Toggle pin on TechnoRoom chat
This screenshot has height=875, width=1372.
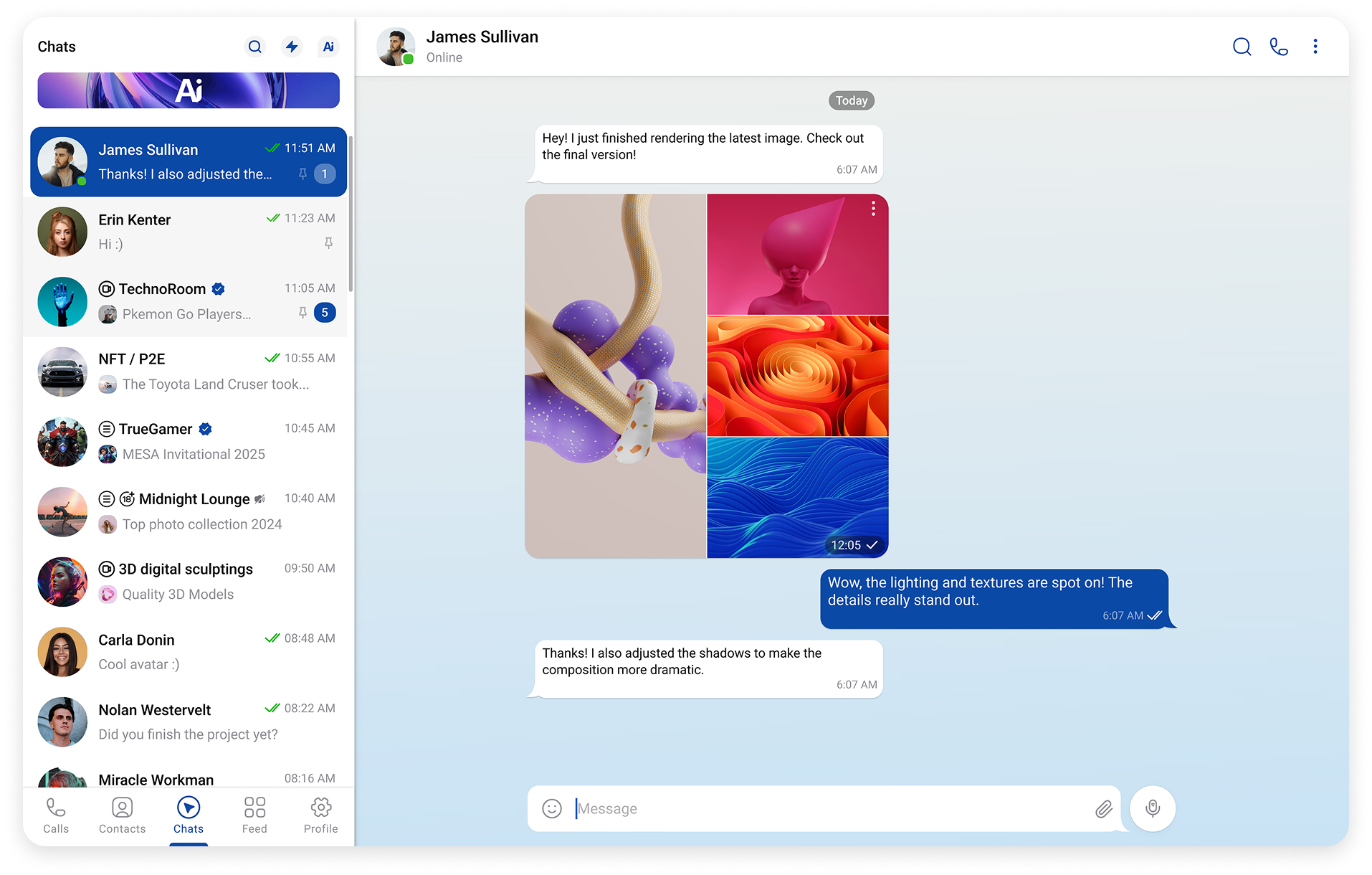pyautogui.click(x=302, y=313)
